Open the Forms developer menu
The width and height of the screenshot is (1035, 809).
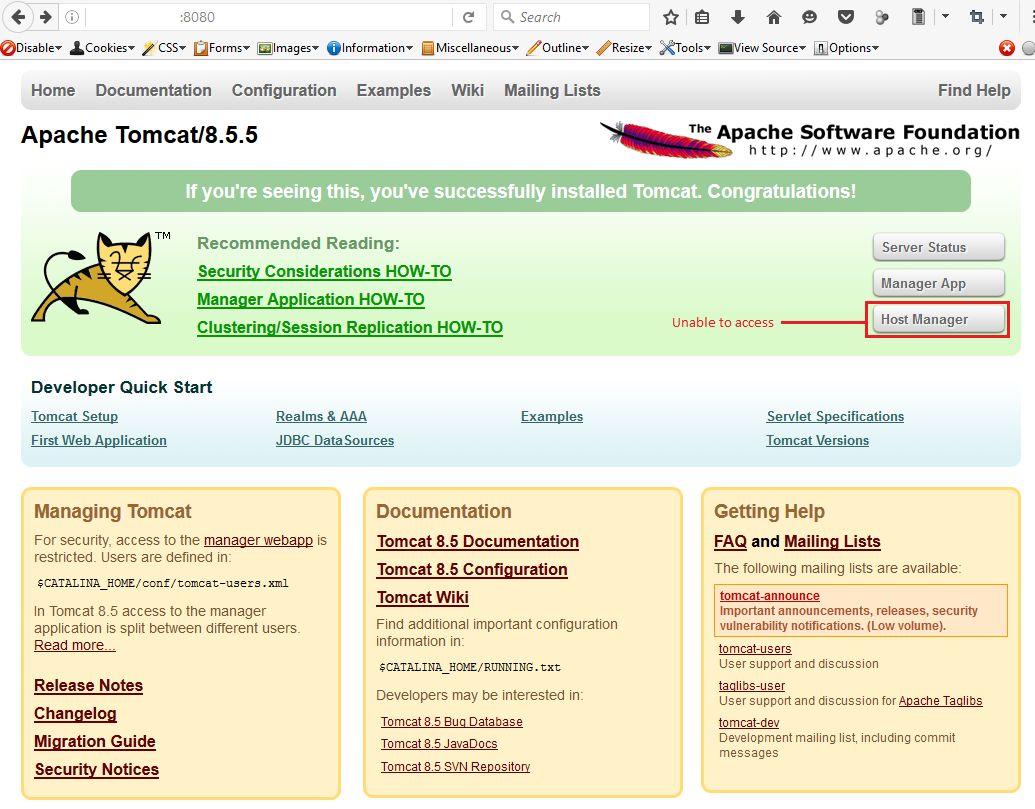pos(222,48)
